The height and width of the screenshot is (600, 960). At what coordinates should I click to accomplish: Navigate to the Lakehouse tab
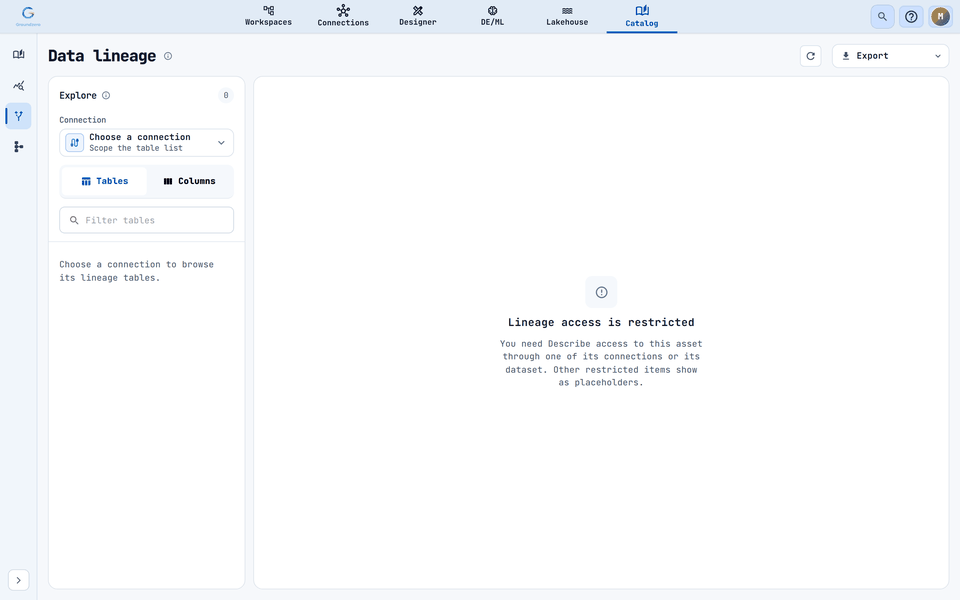click(567, 16)
